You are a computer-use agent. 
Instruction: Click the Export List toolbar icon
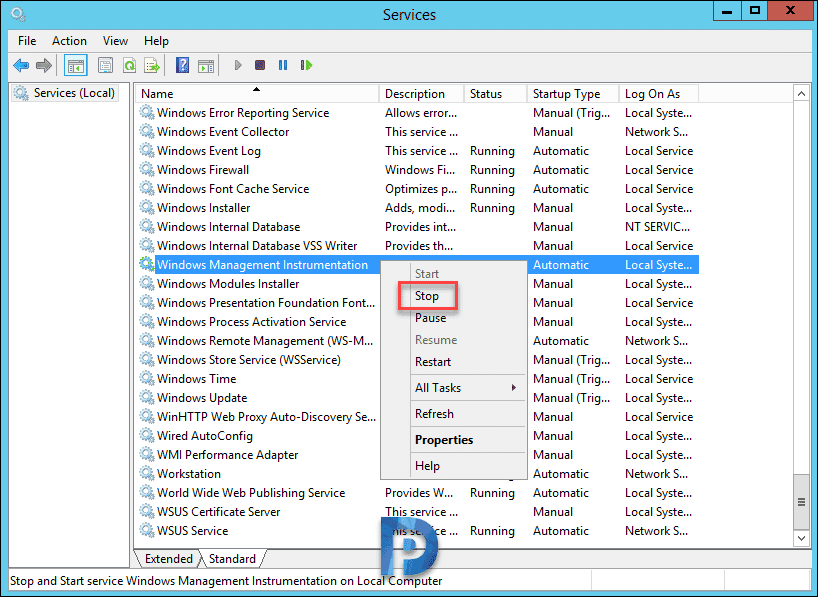click(152, 66)
